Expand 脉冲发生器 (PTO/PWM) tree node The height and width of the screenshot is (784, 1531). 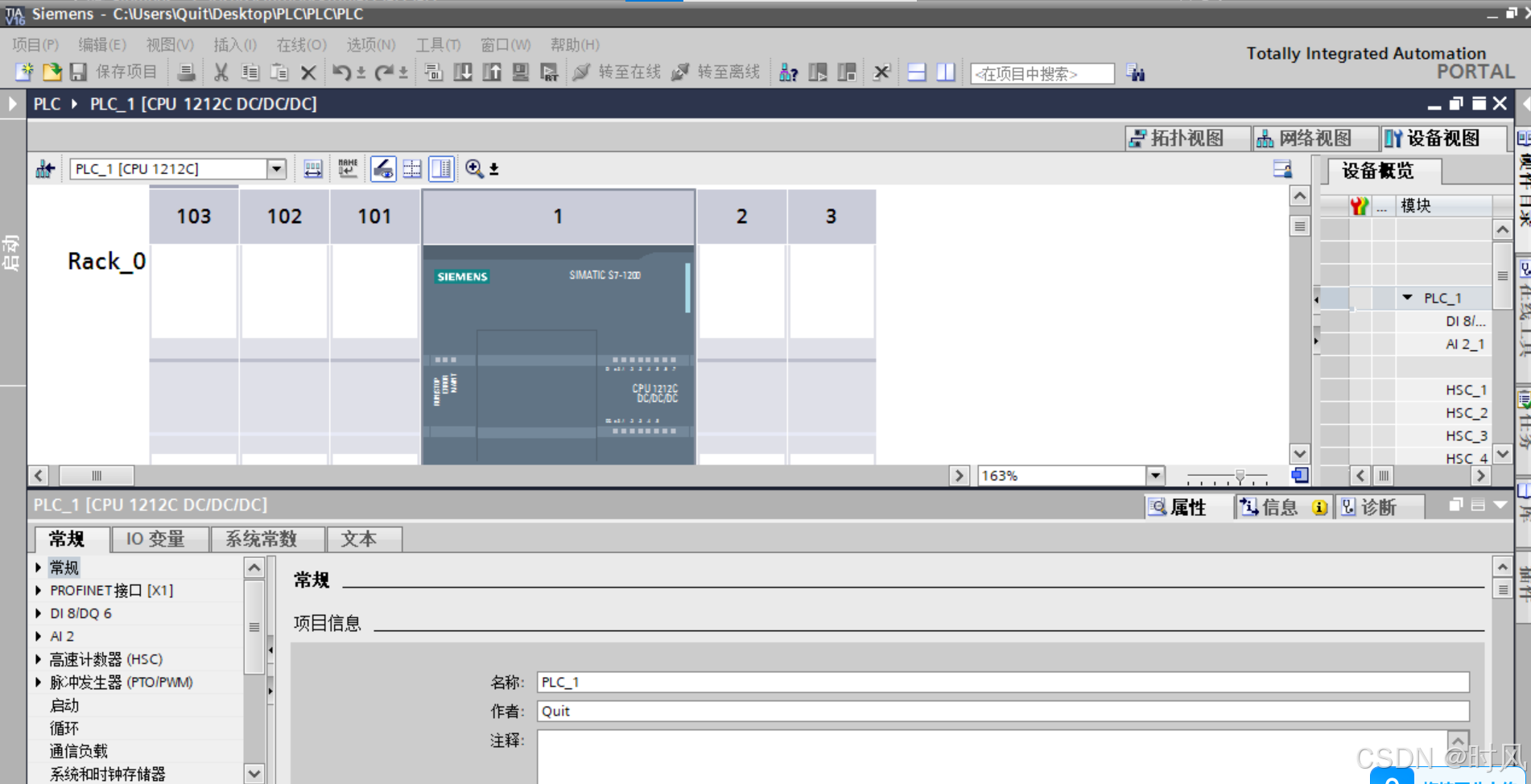[x=39, y=683]
